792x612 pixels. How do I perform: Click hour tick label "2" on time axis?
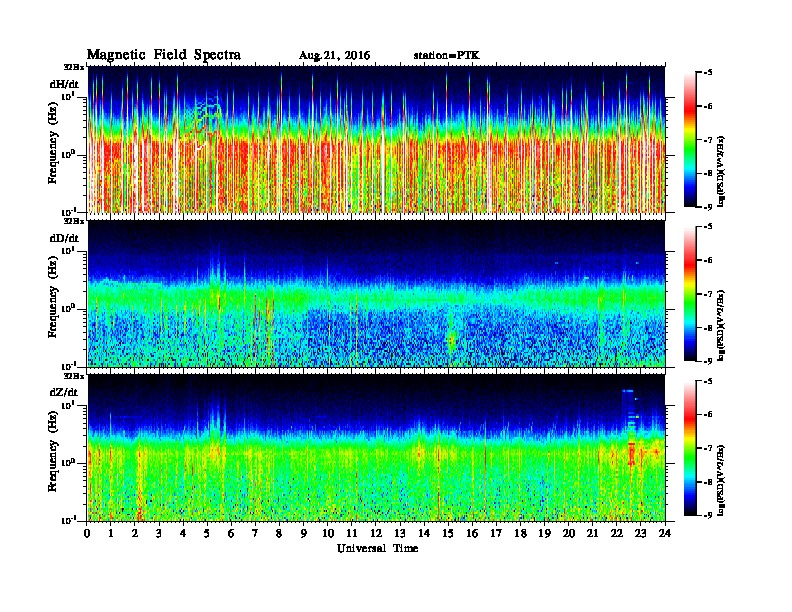[135, 533]
